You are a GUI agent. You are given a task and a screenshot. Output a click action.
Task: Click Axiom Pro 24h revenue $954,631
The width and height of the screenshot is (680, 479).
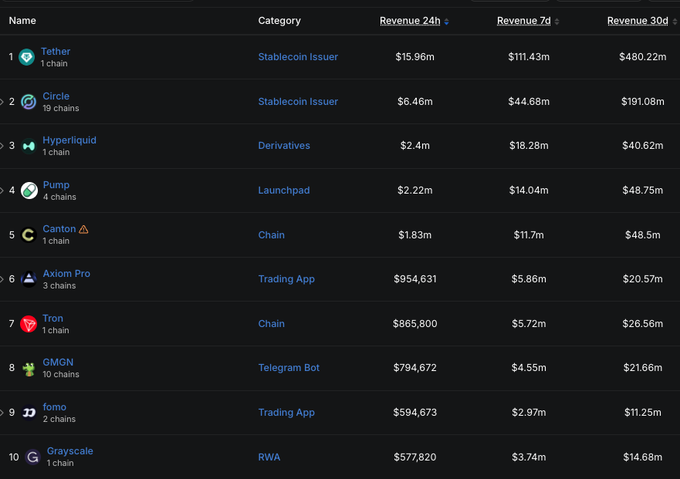415,279
